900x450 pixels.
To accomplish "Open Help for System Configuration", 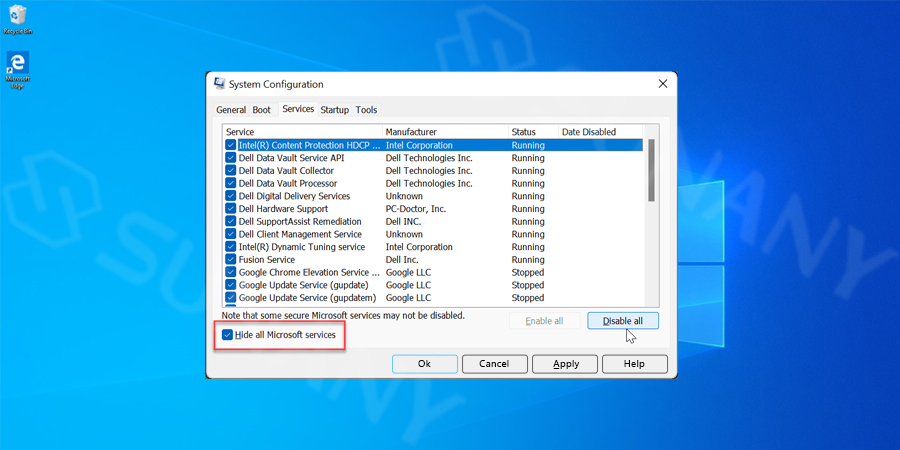I will point(634,364).
